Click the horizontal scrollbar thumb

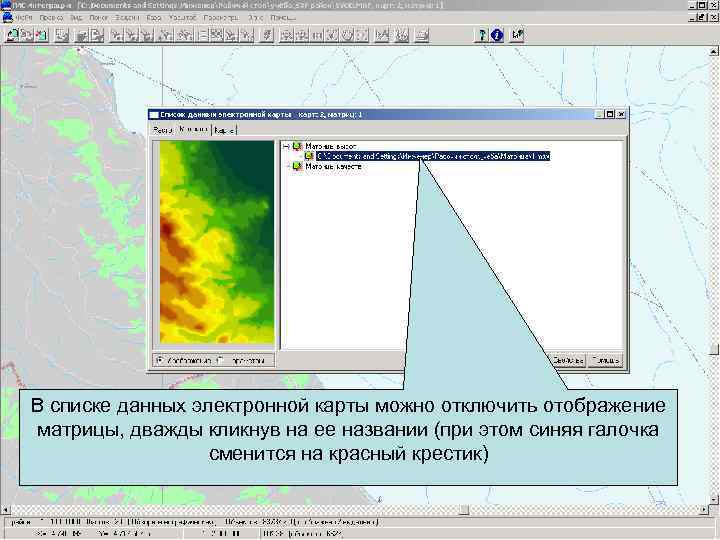464,510
